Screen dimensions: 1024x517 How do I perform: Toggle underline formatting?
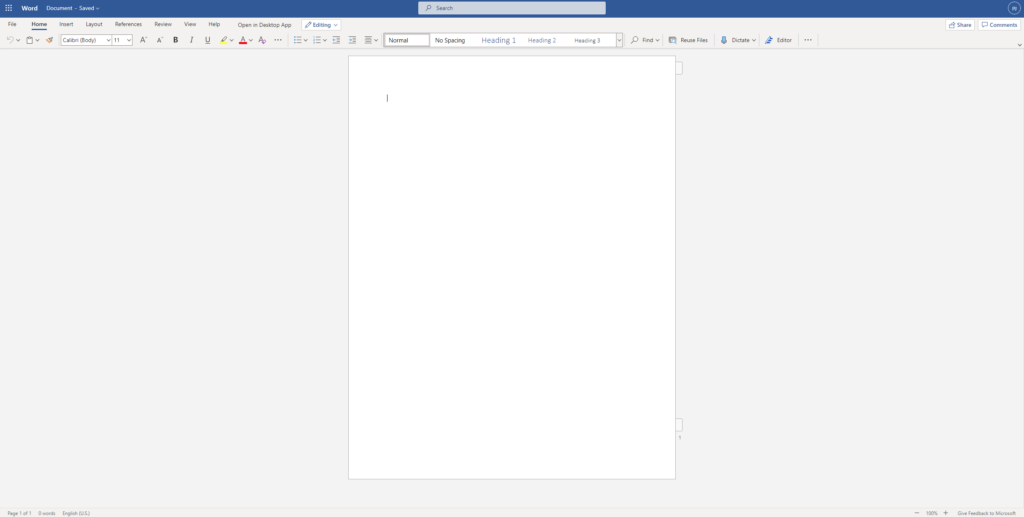(x=208, y=40)
